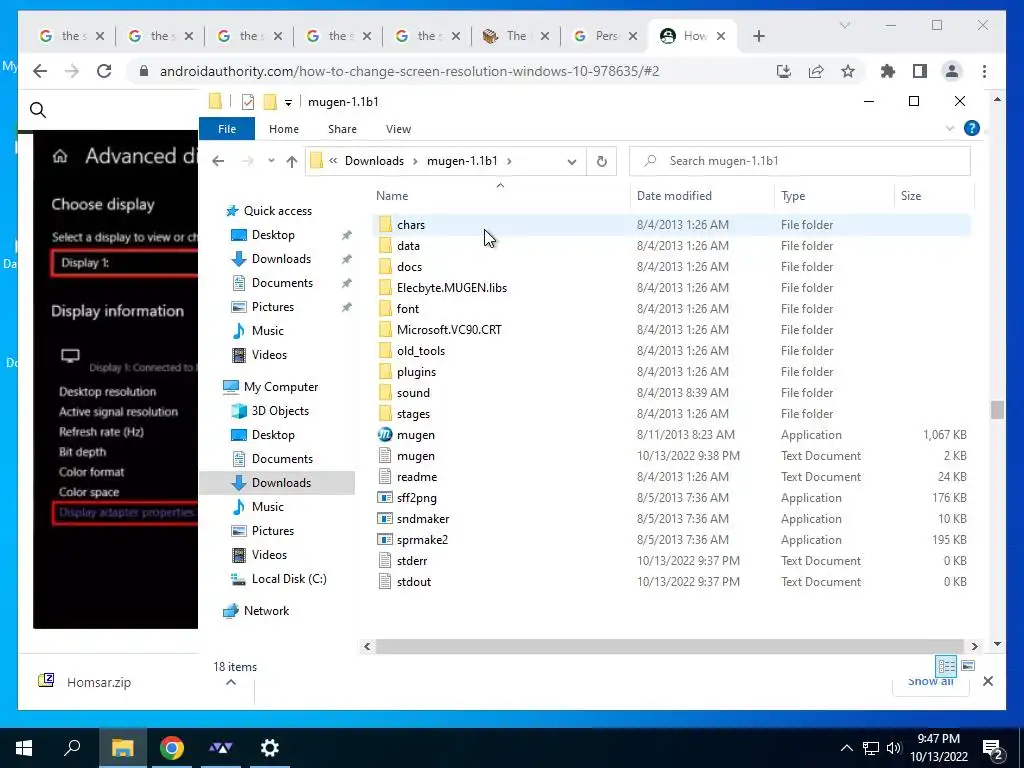
Task: Open the Microsoft.VC90.CRT folder
Action: 449,329
